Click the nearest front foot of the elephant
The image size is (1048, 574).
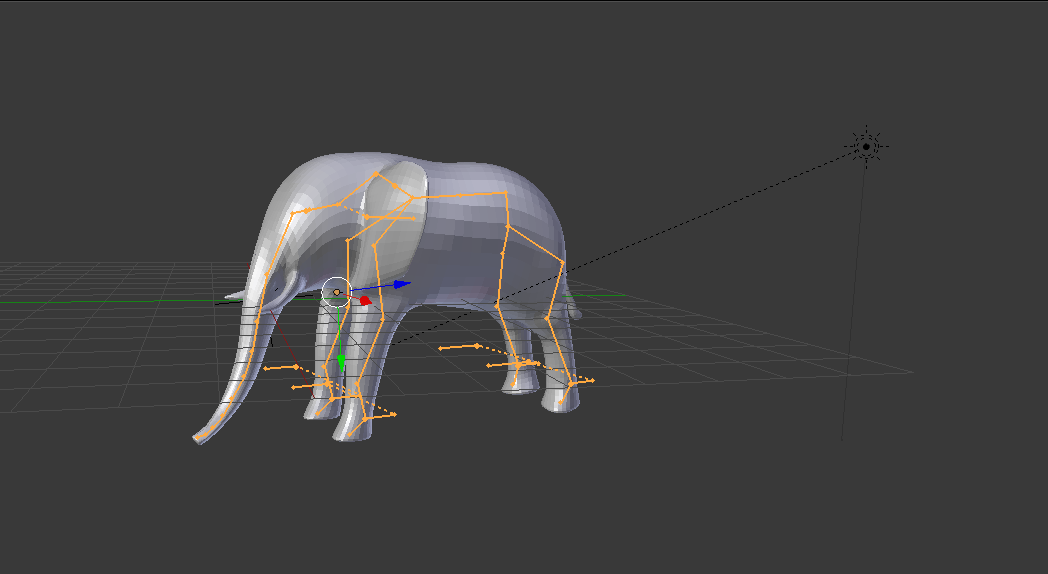point(351,428)
